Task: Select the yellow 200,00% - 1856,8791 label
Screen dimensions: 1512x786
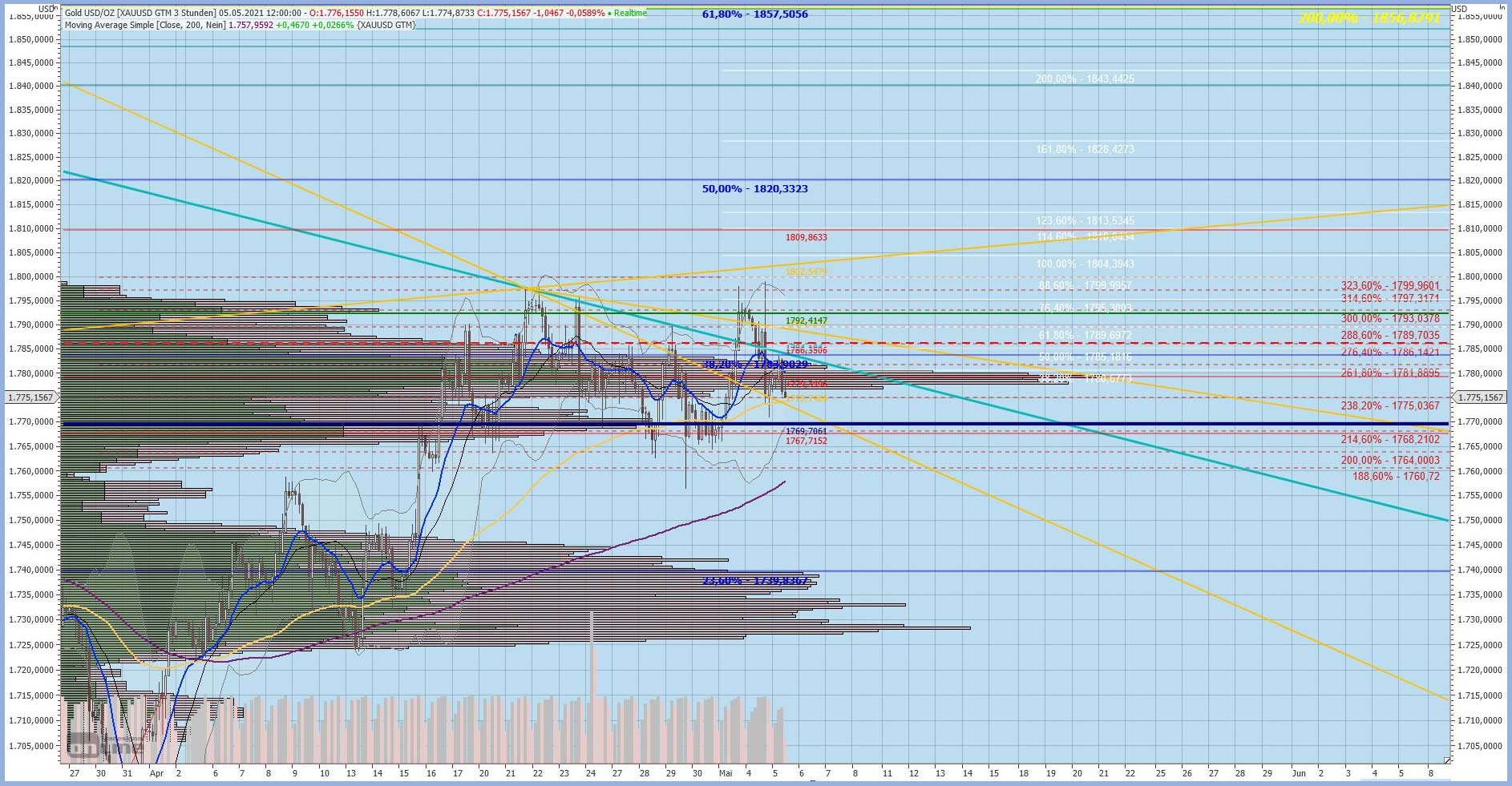Action: pyautogui.click(x=1369, y=18)
